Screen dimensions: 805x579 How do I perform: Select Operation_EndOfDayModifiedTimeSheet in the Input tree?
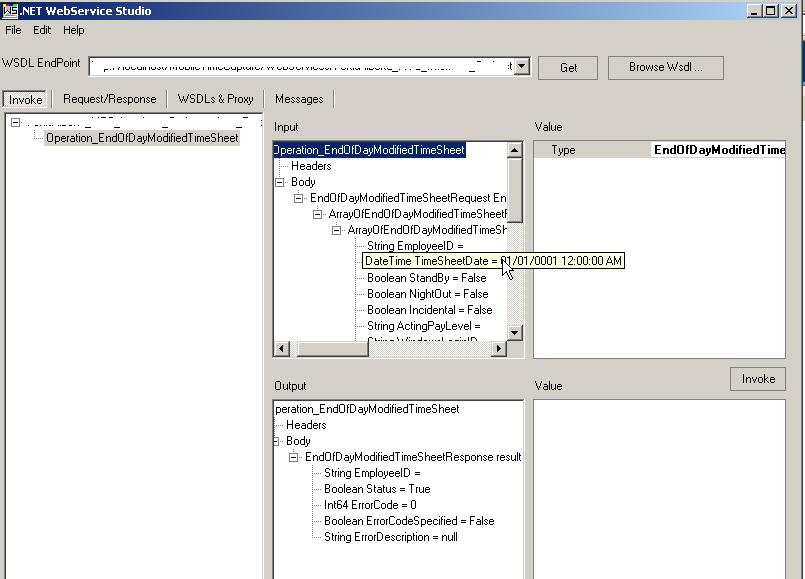tap(369, 150)
